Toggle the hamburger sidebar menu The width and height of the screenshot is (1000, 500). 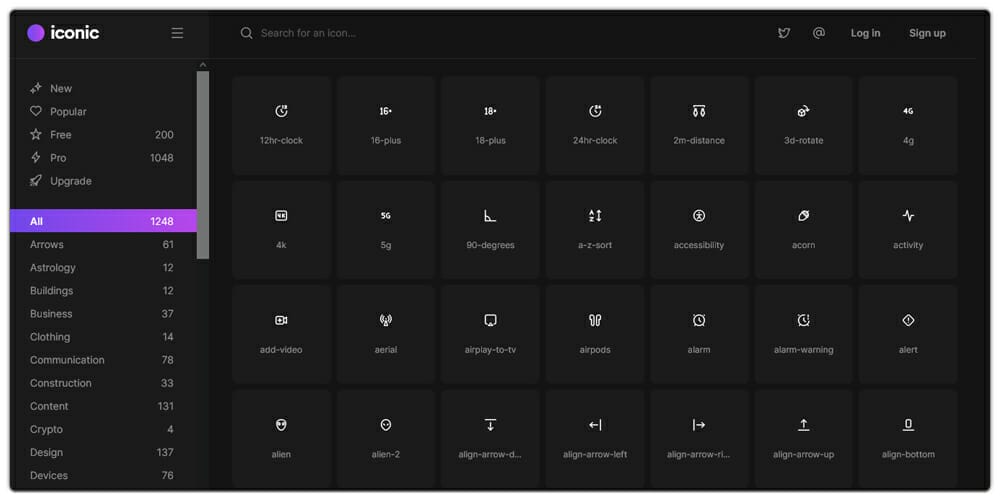(x=177, y=33)
